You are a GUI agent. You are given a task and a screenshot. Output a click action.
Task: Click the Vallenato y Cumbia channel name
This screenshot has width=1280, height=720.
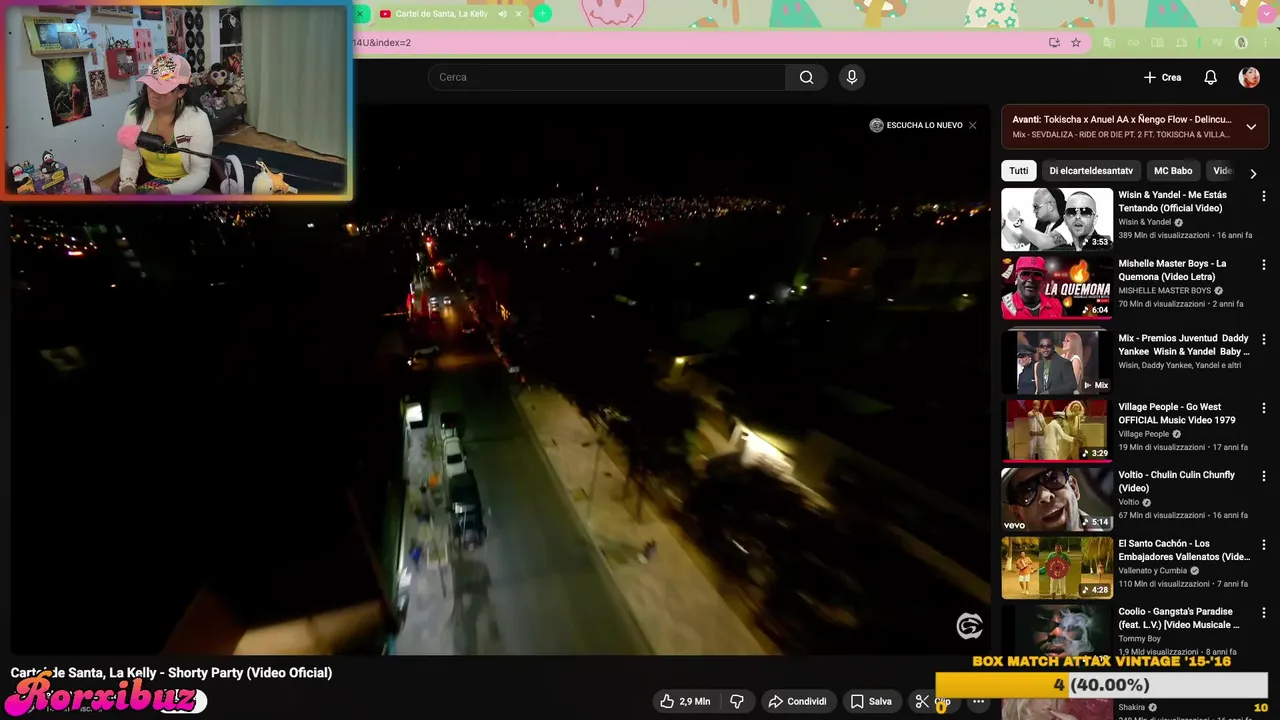click(x=1153, y=571)
